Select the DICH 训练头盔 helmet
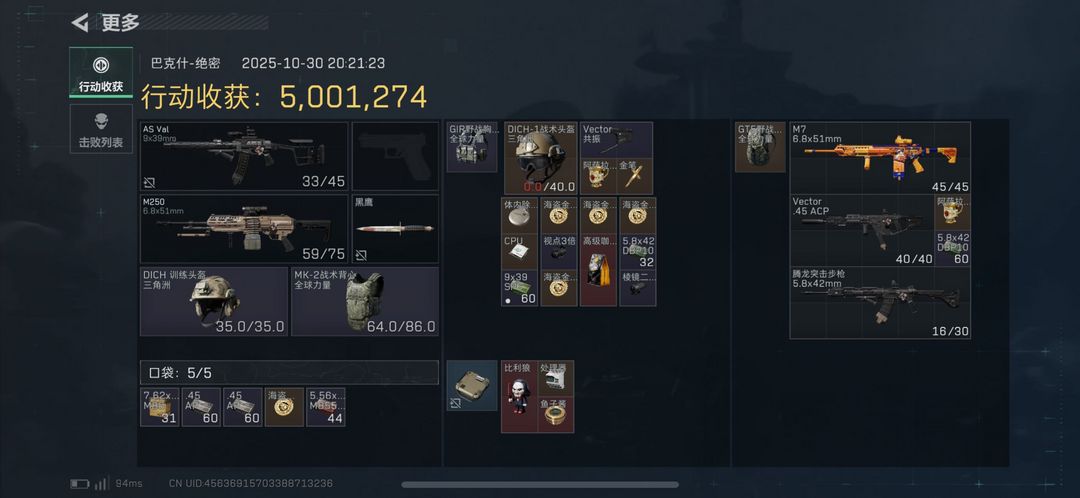1080x498 pixels. 214,301
